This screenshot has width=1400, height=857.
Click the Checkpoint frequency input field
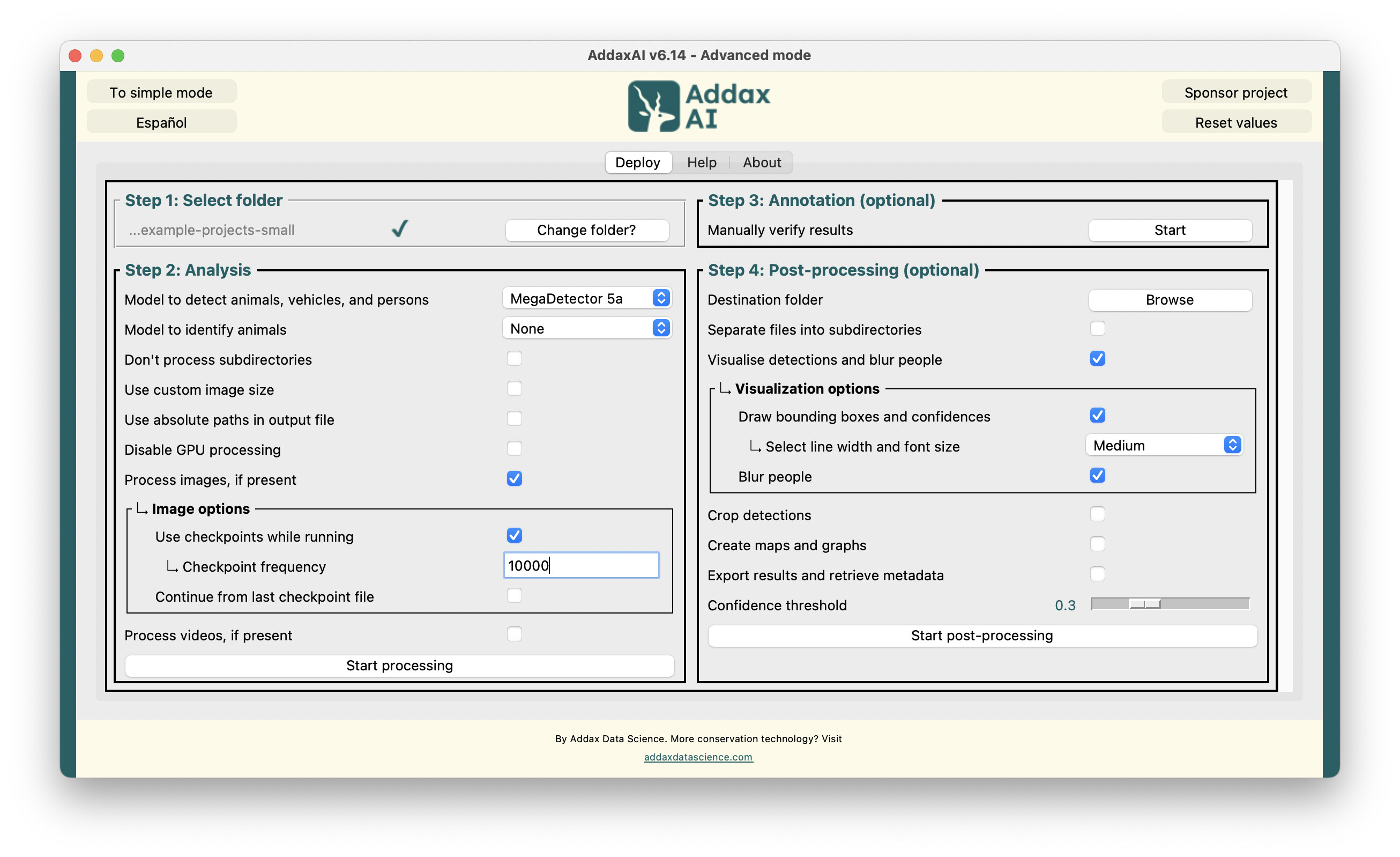581,565
